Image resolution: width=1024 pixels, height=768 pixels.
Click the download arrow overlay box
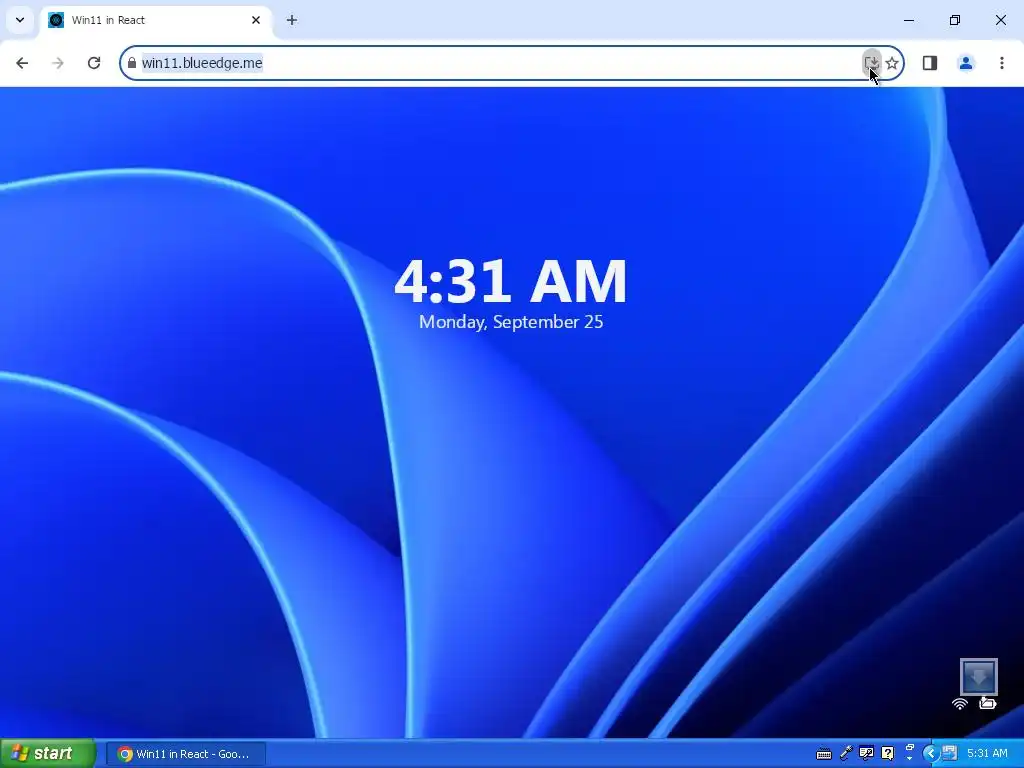978,677
